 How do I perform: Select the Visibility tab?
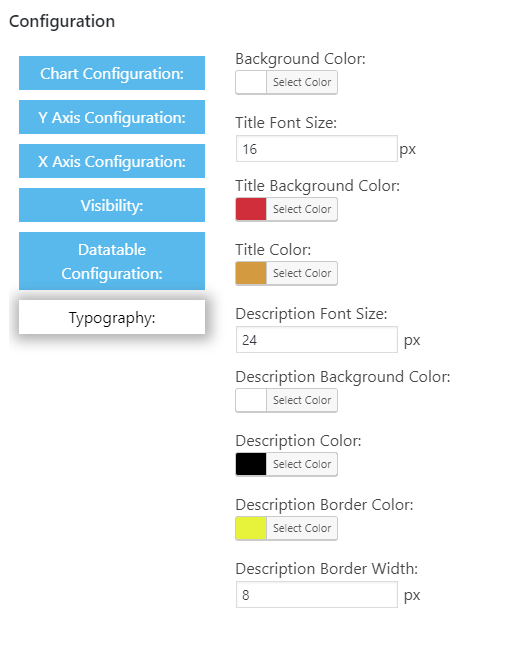[x=112, y=205]
